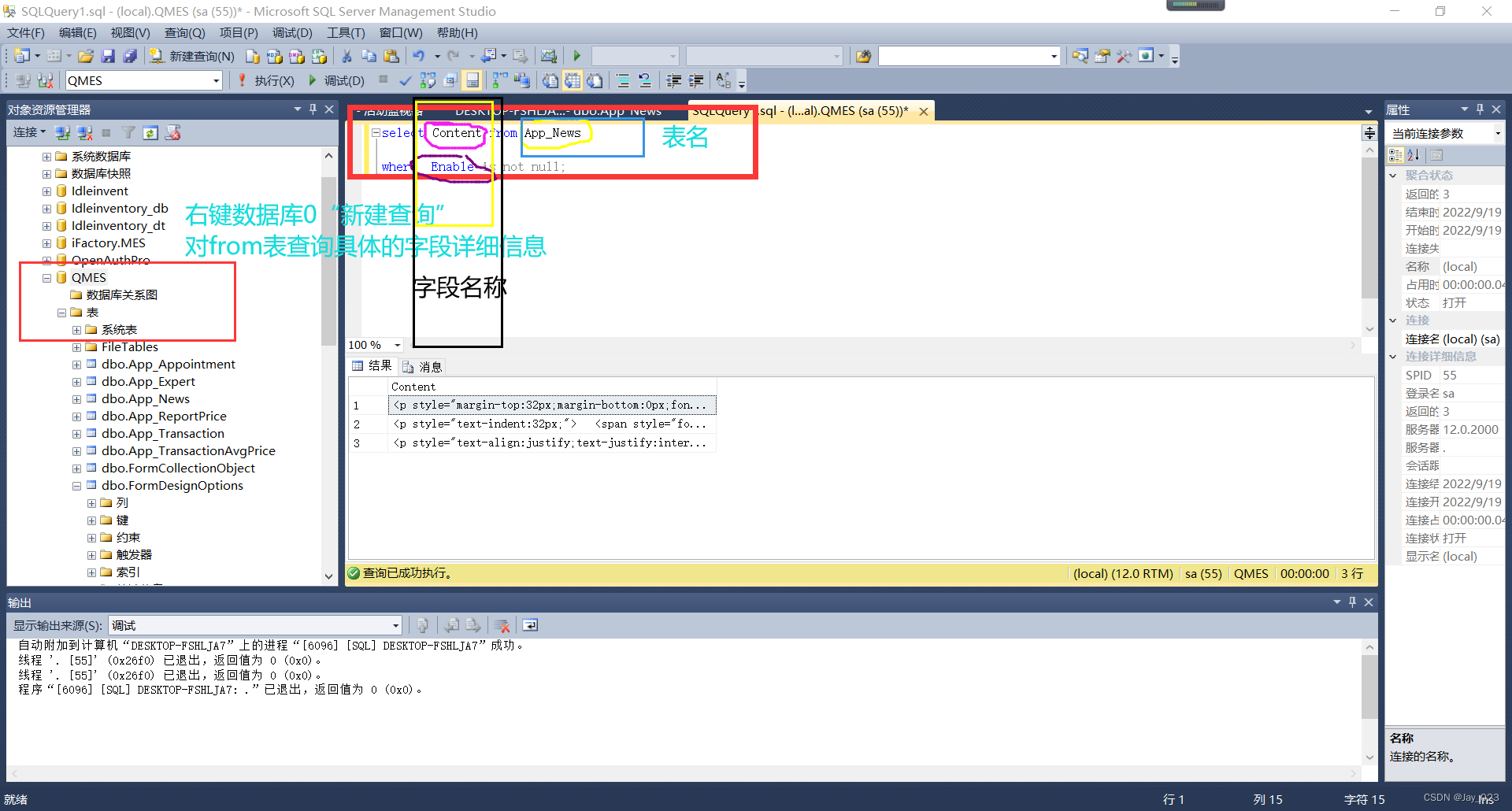Toggle Include Client Statistics

[522, 80]
